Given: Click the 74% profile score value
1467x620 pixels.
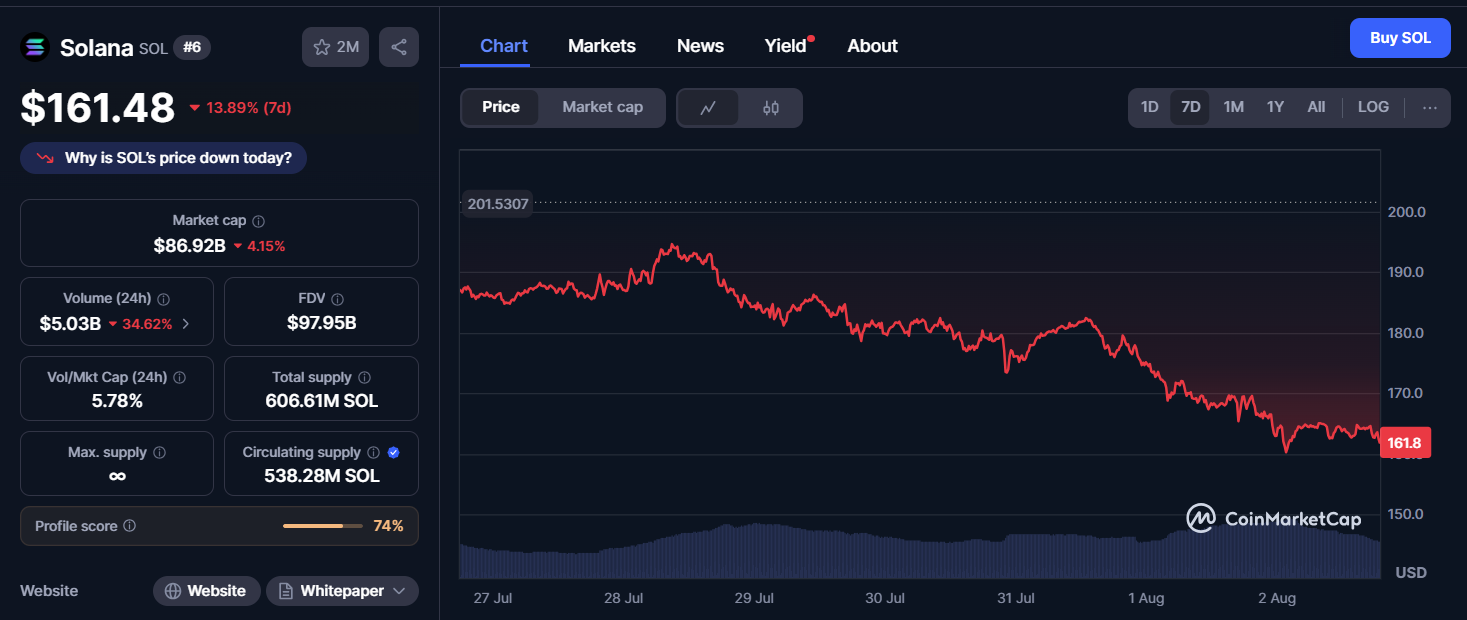Looking at the screenshot, I should click(x=389, y=526).
